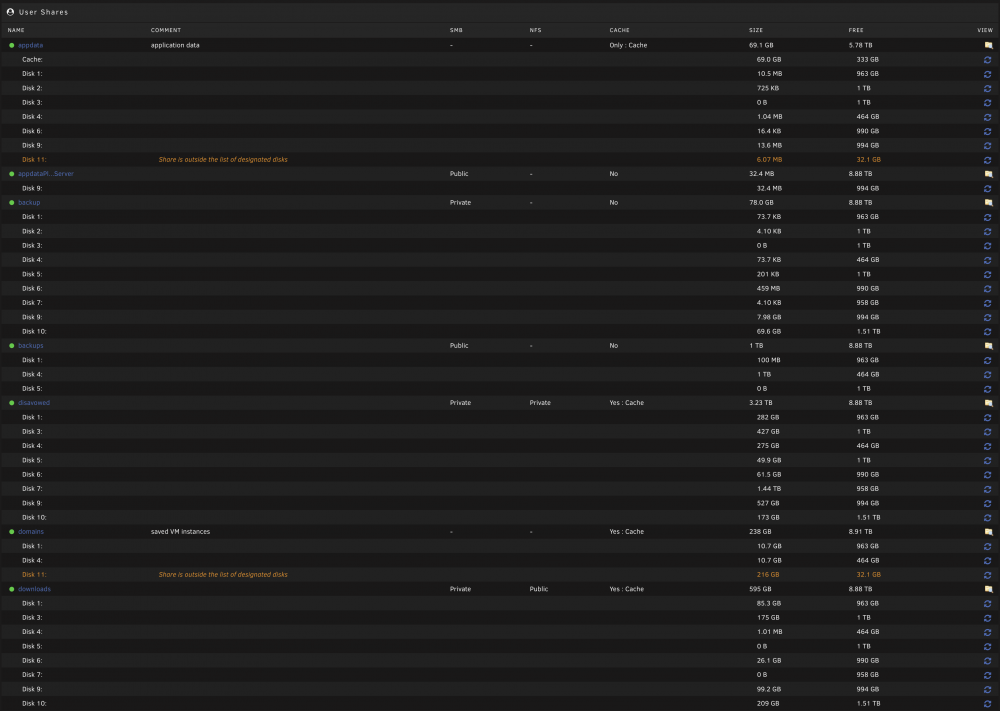Screen dimensions: 1000x711
Task: Click 'Only : Cache' value for appdata
Action: click(x=628, y=45)
